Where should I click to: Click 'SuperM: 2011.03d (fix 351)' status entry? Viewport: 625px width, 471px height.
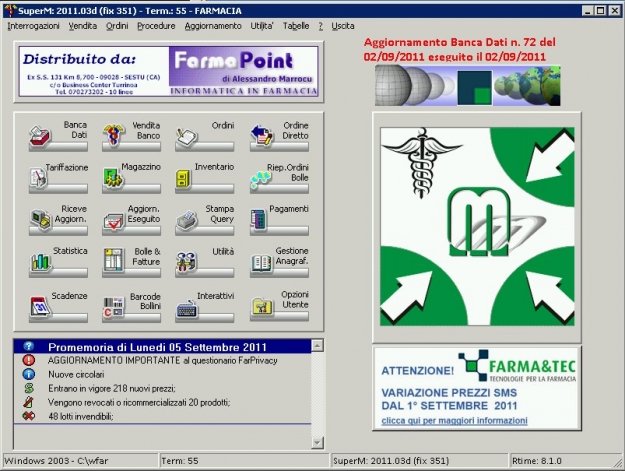[419, 461]
